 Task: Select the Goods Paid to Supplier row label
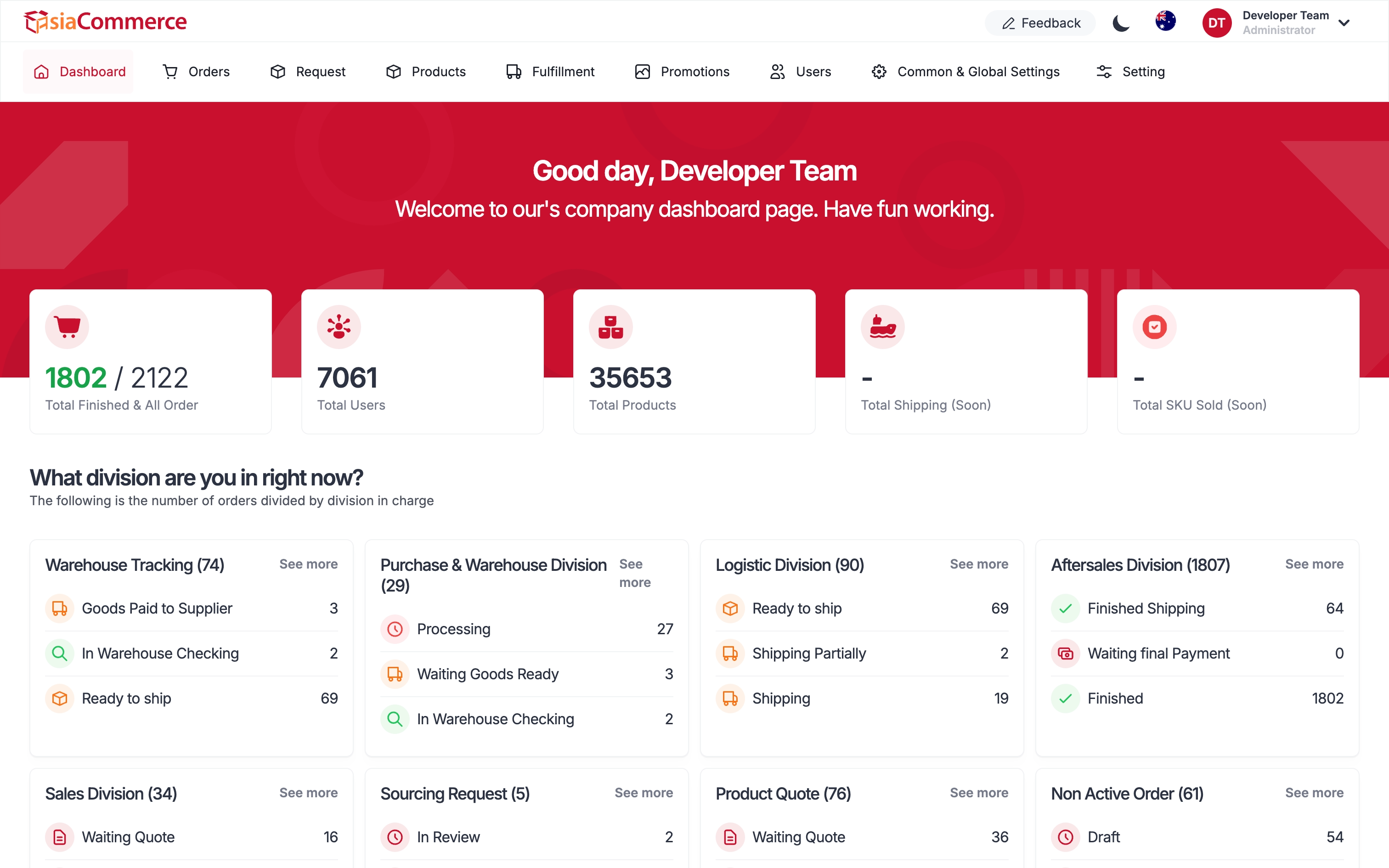[157, 609]
